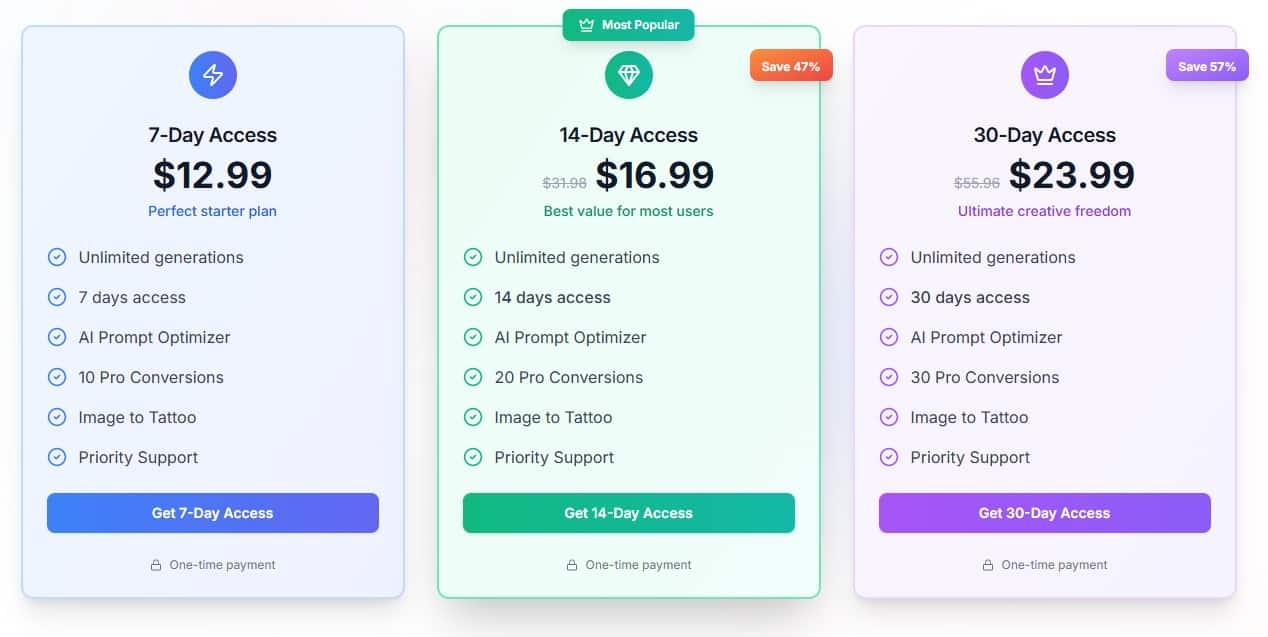Viewport: 1268px width, 637px height.
Task: Click the checkmark beside AI Prompt Optimizer on 14-Day plan
Action: (473, 337)
